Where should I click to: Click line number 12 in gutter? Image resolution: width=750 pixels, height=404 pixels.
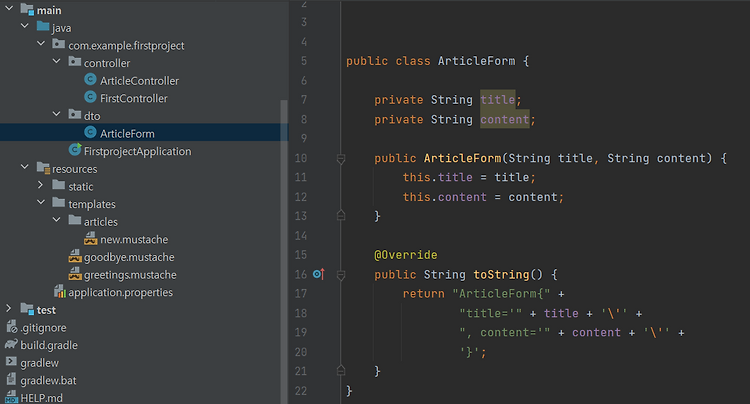tap(300, 197)
